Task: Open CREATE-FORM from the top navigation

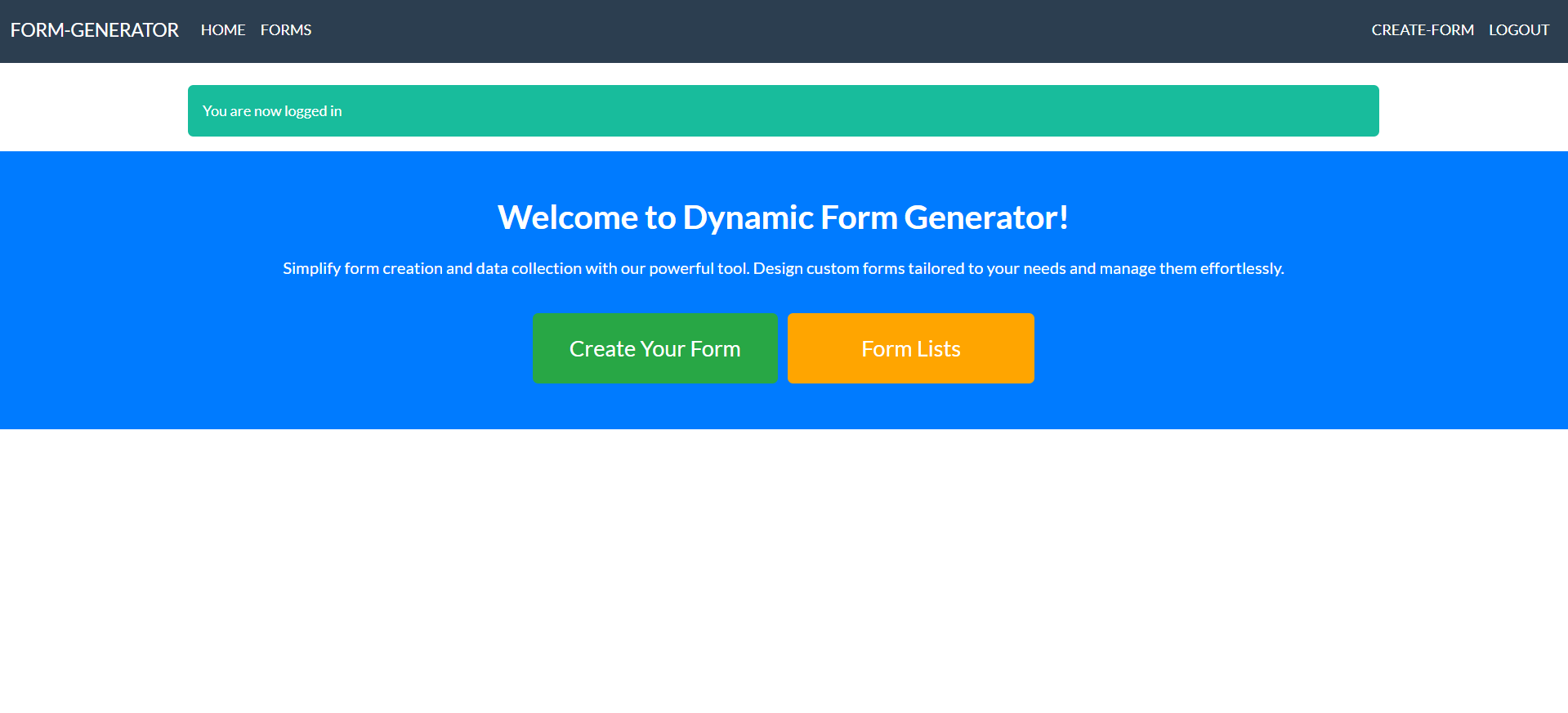Action: pos(1423,30)
